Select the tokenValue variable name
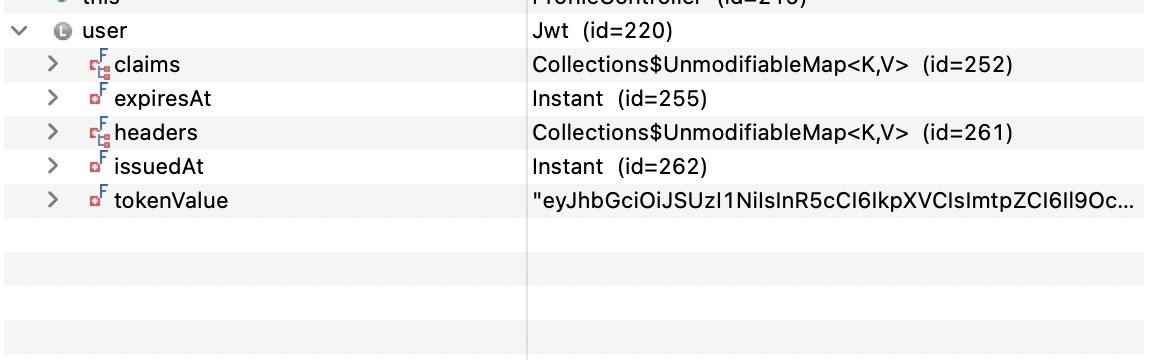Screen dimensions: 1150x360 pyautogui.click(x=171, y=200)
